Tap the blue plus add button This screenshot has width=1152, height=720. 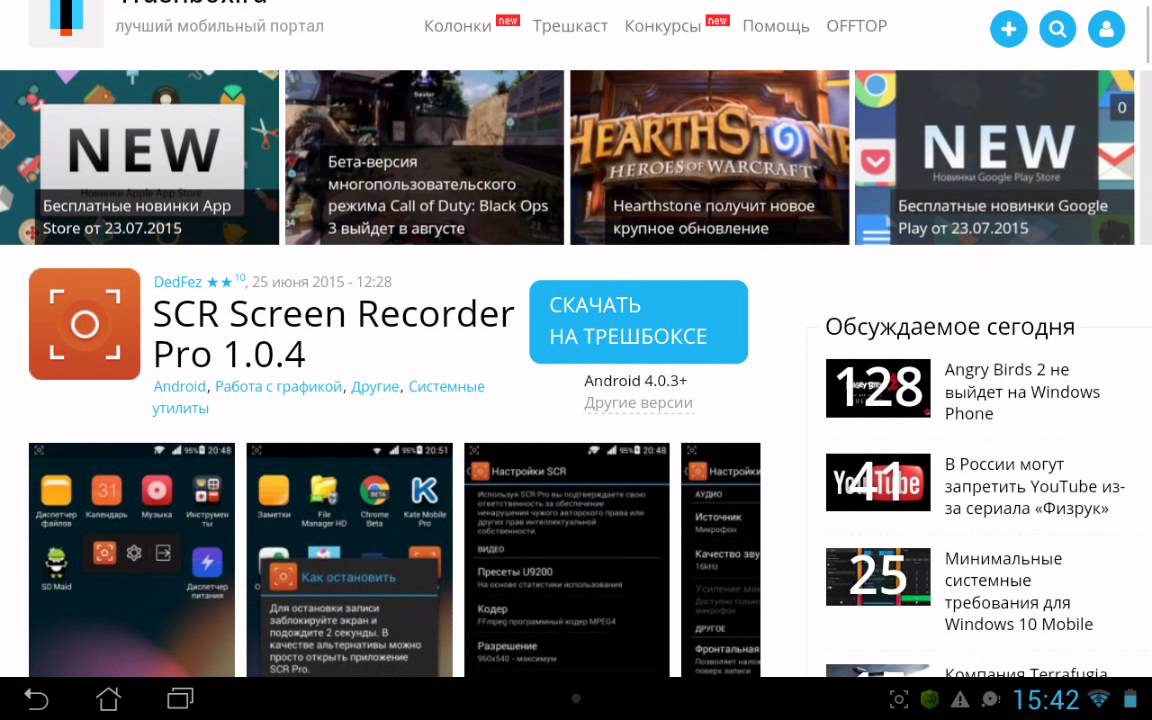point(1009,29)
